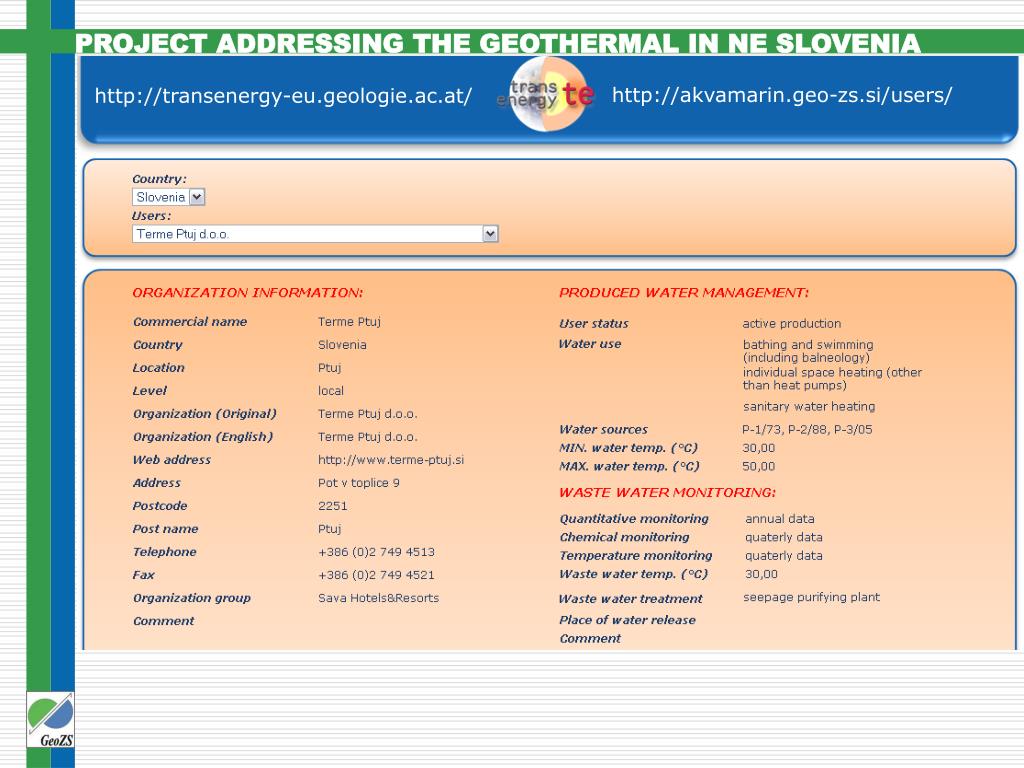
Task: Select water sources 'P-1/73, P-2/88, P-3/05'
Action: 807,430
